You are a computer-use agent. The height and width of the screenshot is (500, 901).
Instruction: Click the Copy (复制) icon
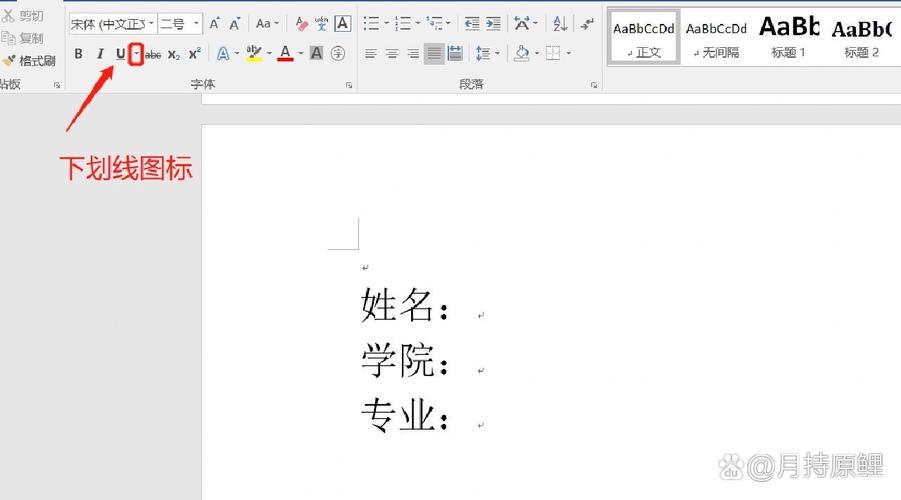click(8, 38)
